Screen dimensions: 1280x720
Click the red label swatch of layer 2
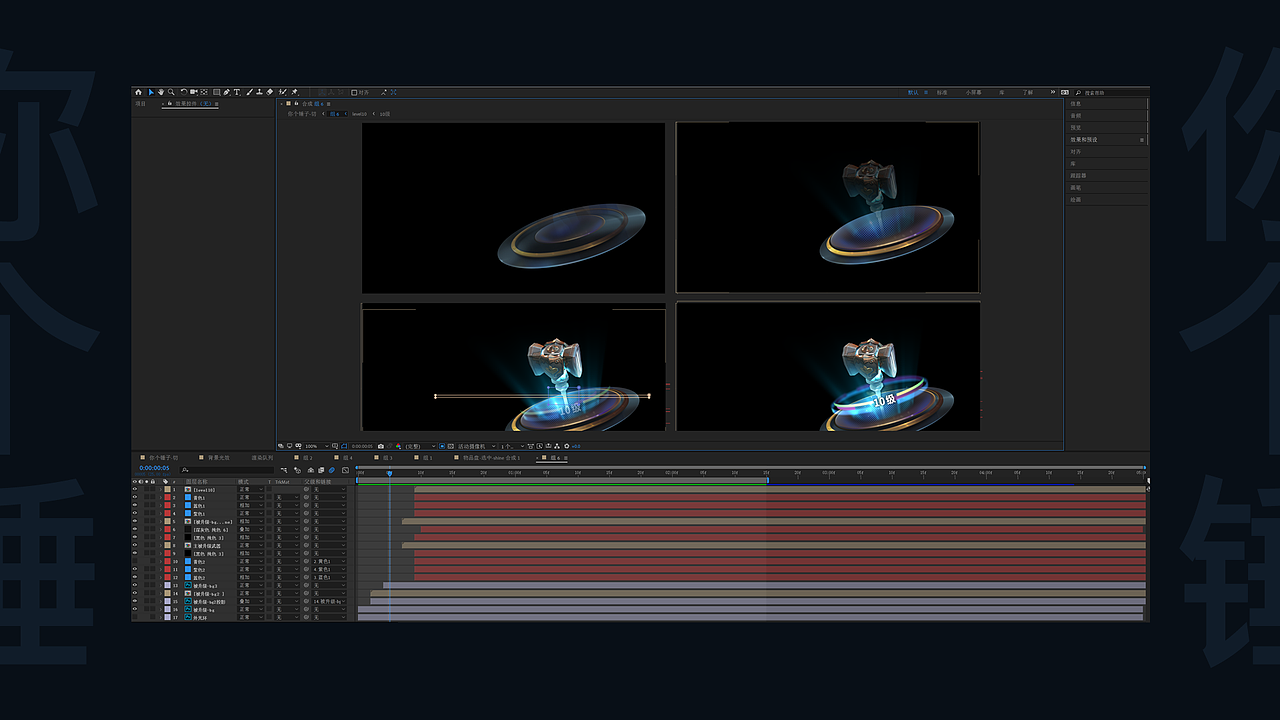(167, 497)
